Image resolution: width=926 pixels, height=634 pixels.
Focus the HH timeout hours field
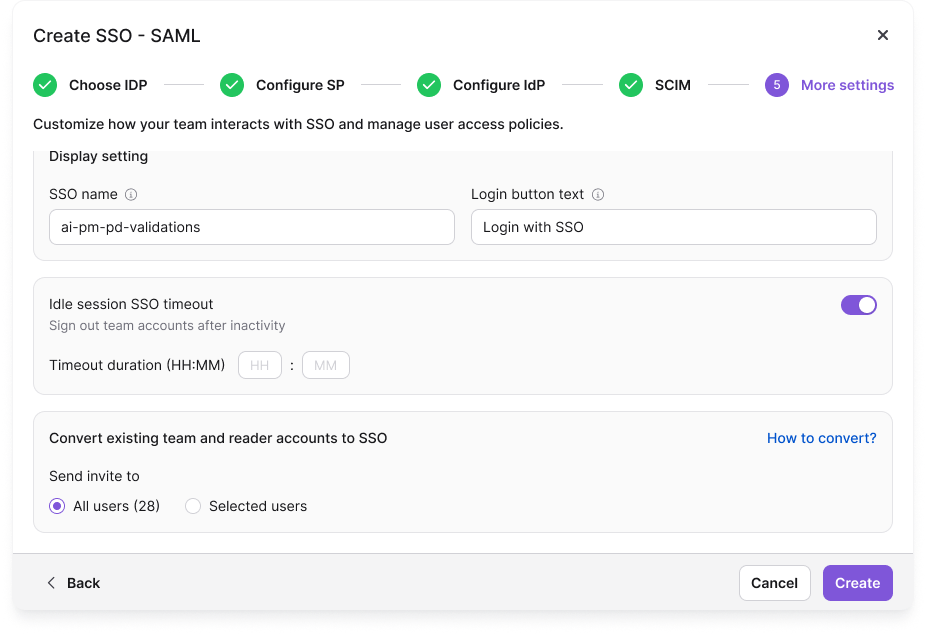coord(260,365)
